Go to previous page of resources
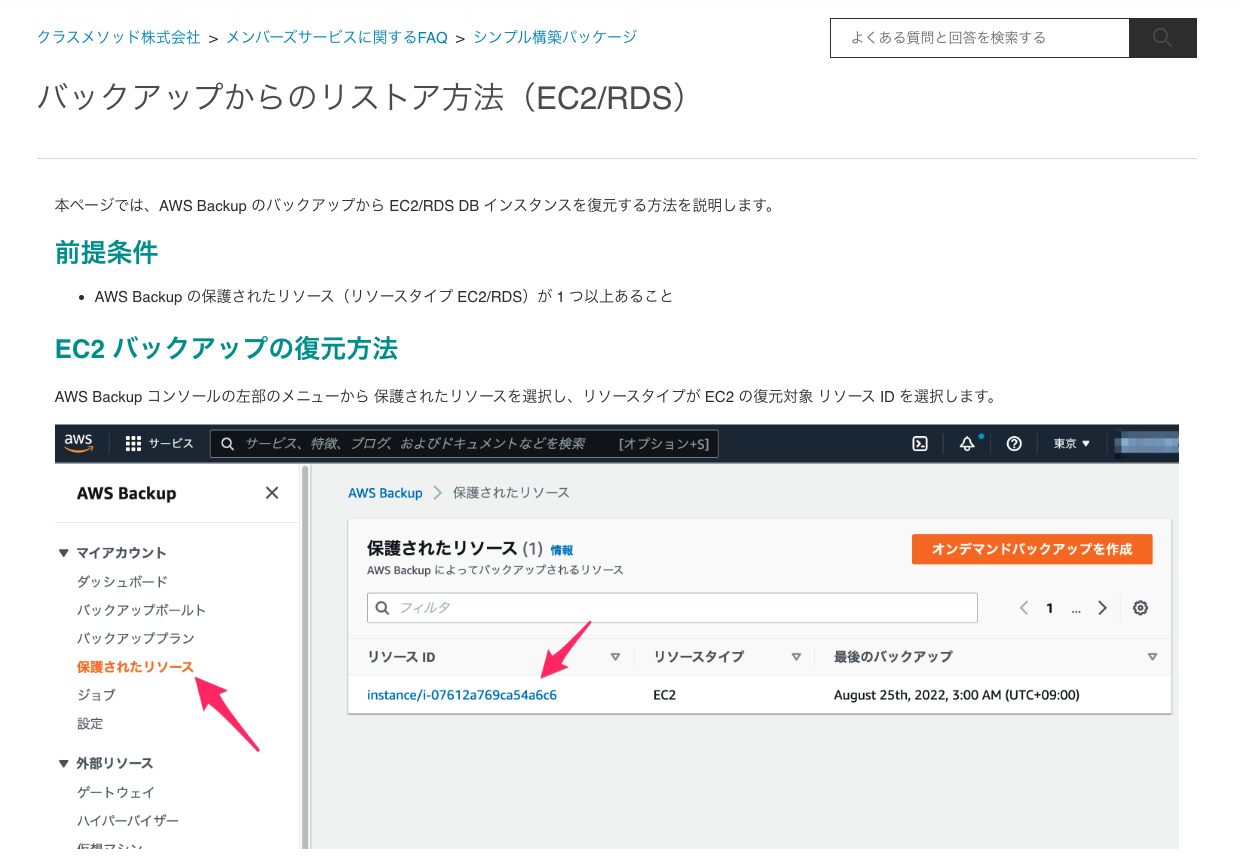1240x863 pixels. coord(1023,608)
